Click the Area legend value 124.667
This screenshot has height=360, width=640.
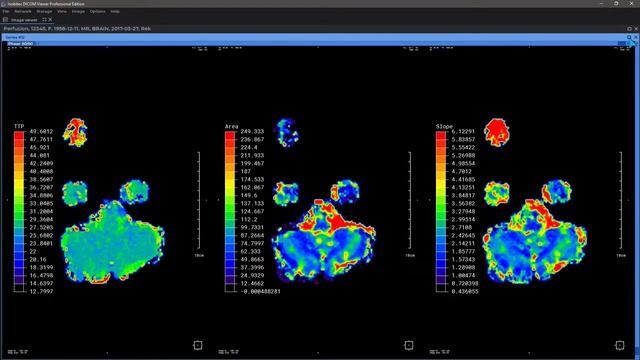tap(252, 211)
